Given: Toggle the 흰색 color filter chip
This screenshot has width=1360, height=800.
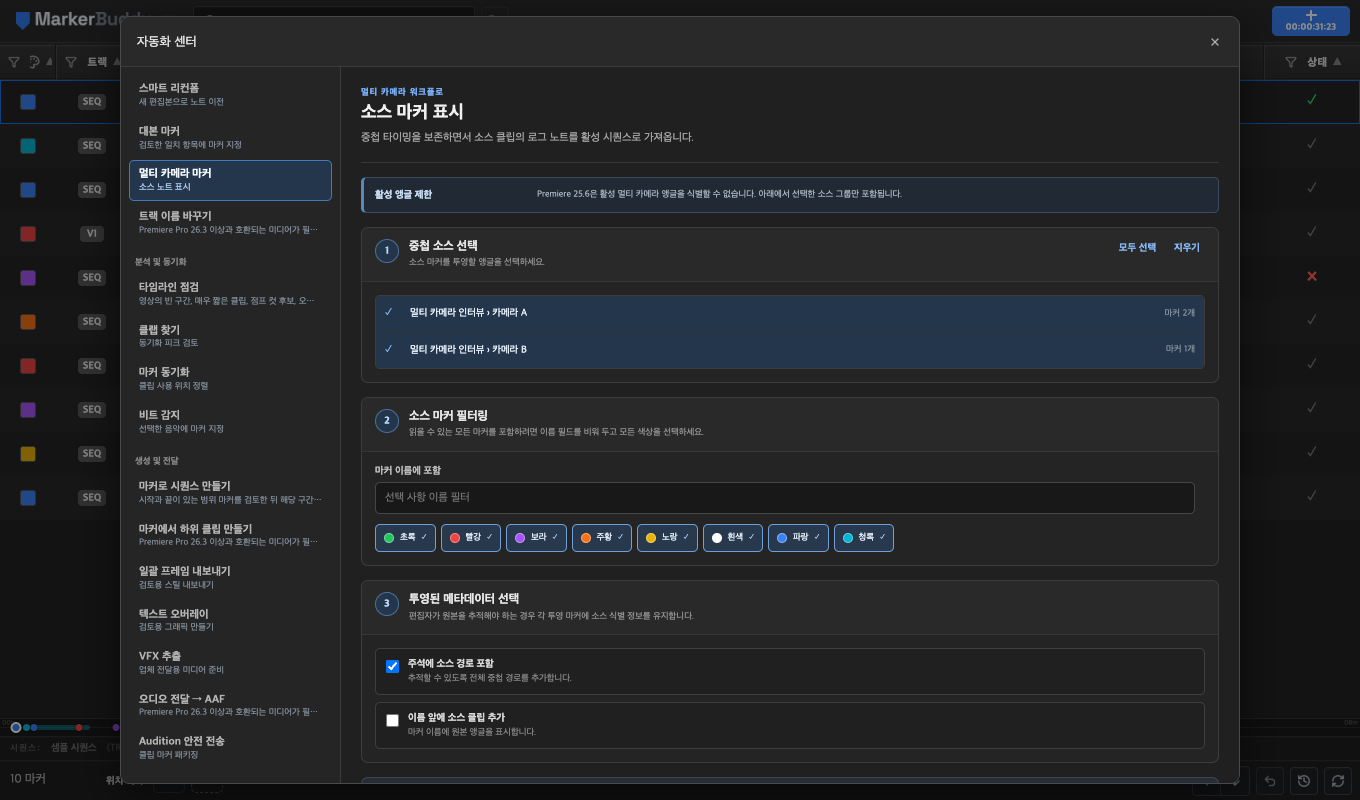Looking at the screenshot, I should pos(733,538).
